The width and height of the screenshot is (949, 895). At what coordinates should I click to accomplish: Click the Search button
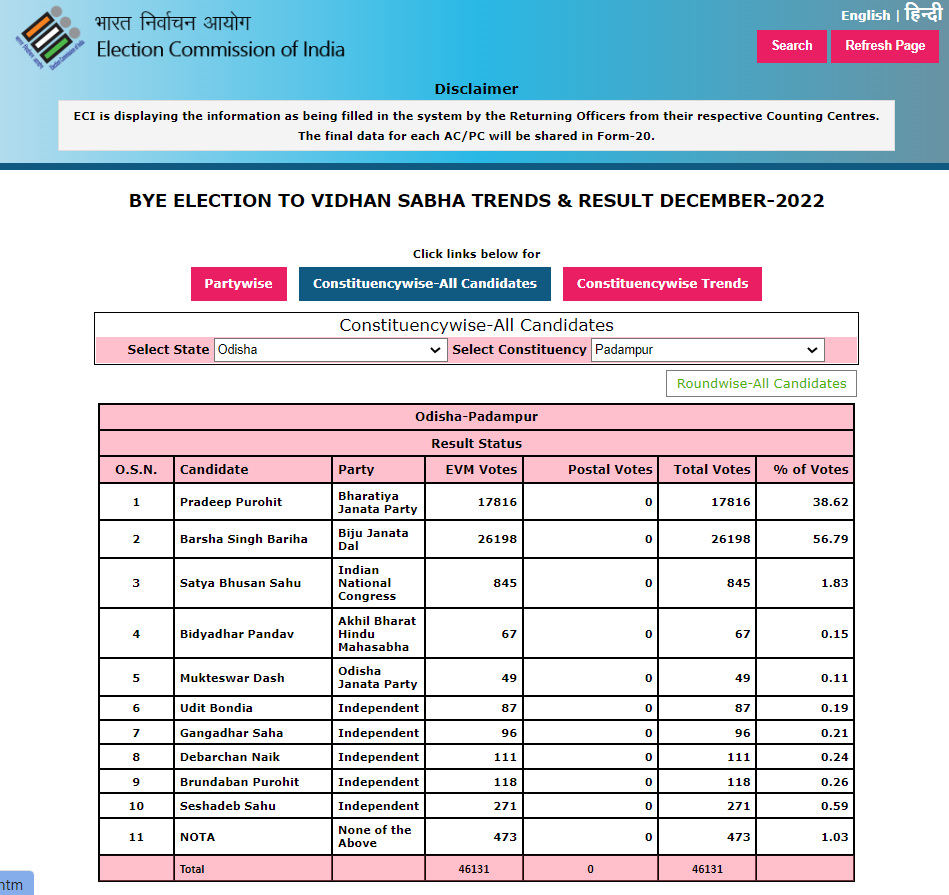(791, 46)
